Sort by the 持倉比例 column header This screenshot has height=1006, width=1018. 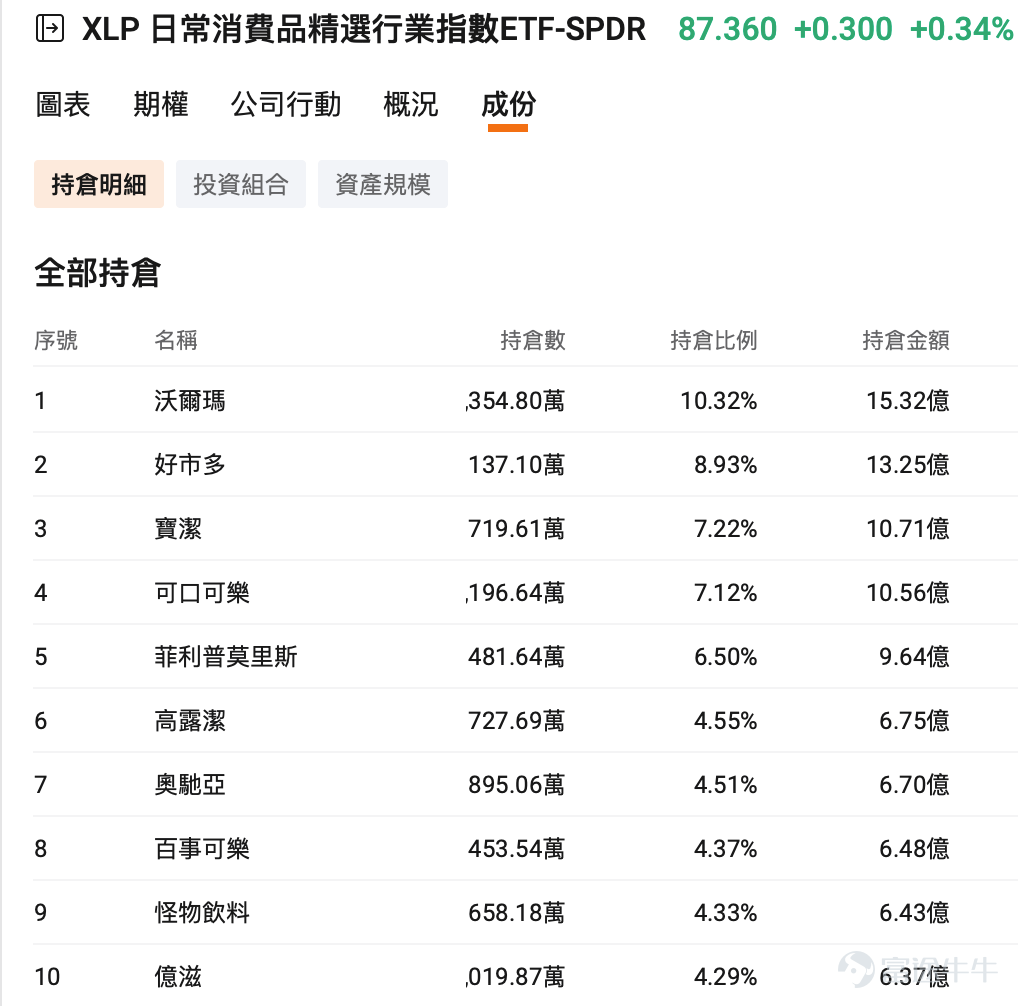(x=714, y=340)
